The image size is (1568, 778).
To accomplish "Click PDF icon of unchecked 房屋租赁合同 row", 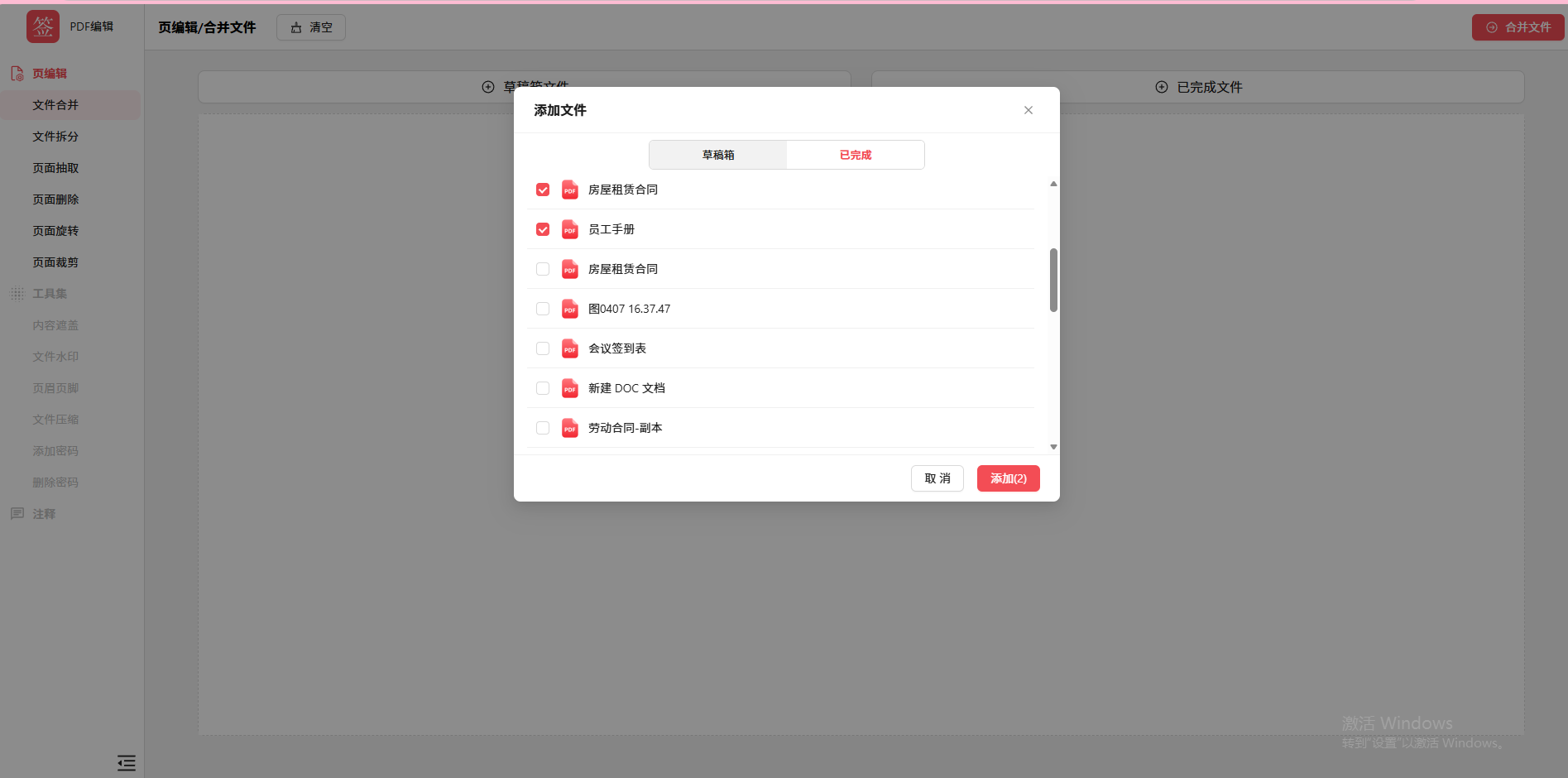I will (570, 269).
